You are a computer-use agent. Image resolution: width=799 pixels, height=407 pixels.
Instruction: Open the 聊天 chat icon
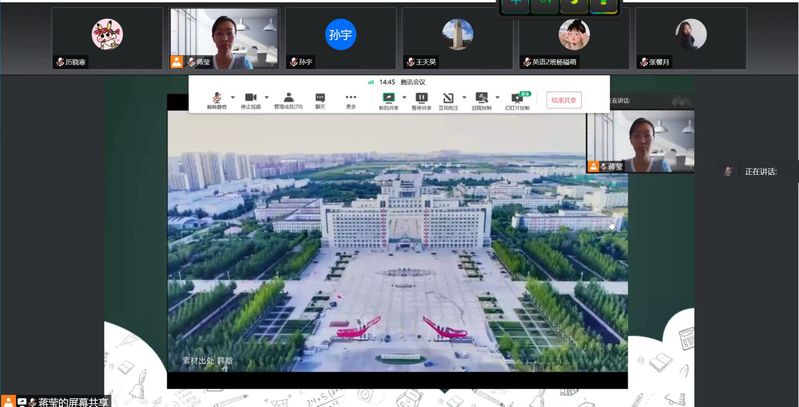[x=320, y=98]
